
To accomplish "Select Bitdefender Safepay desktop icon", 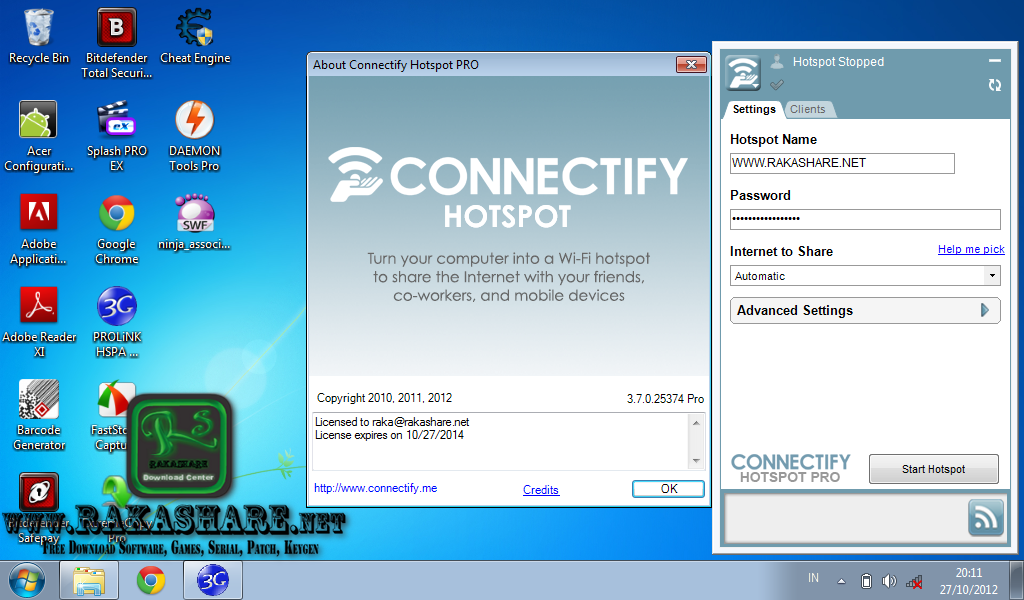I will click(x=39, y=509).
